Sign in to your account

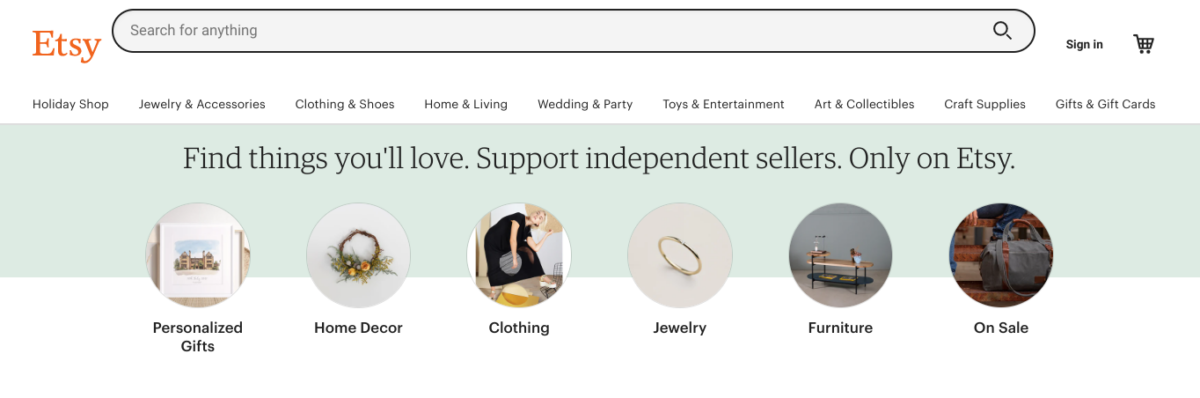(1084, 44)
